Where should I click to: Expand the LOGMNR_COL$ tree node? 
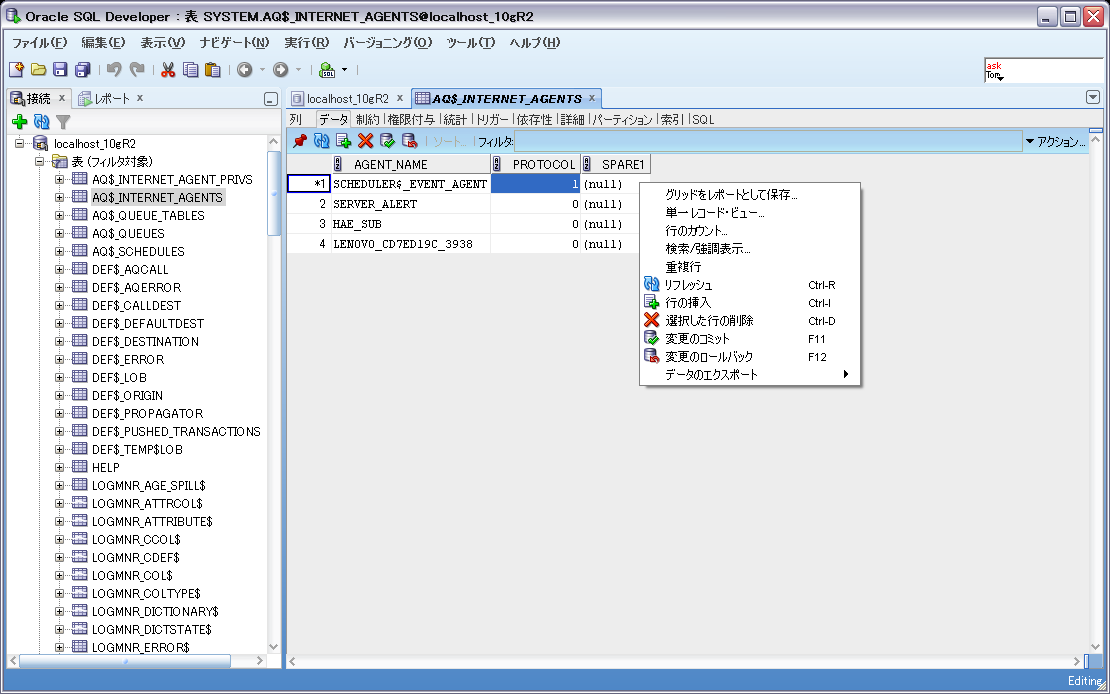59,575
